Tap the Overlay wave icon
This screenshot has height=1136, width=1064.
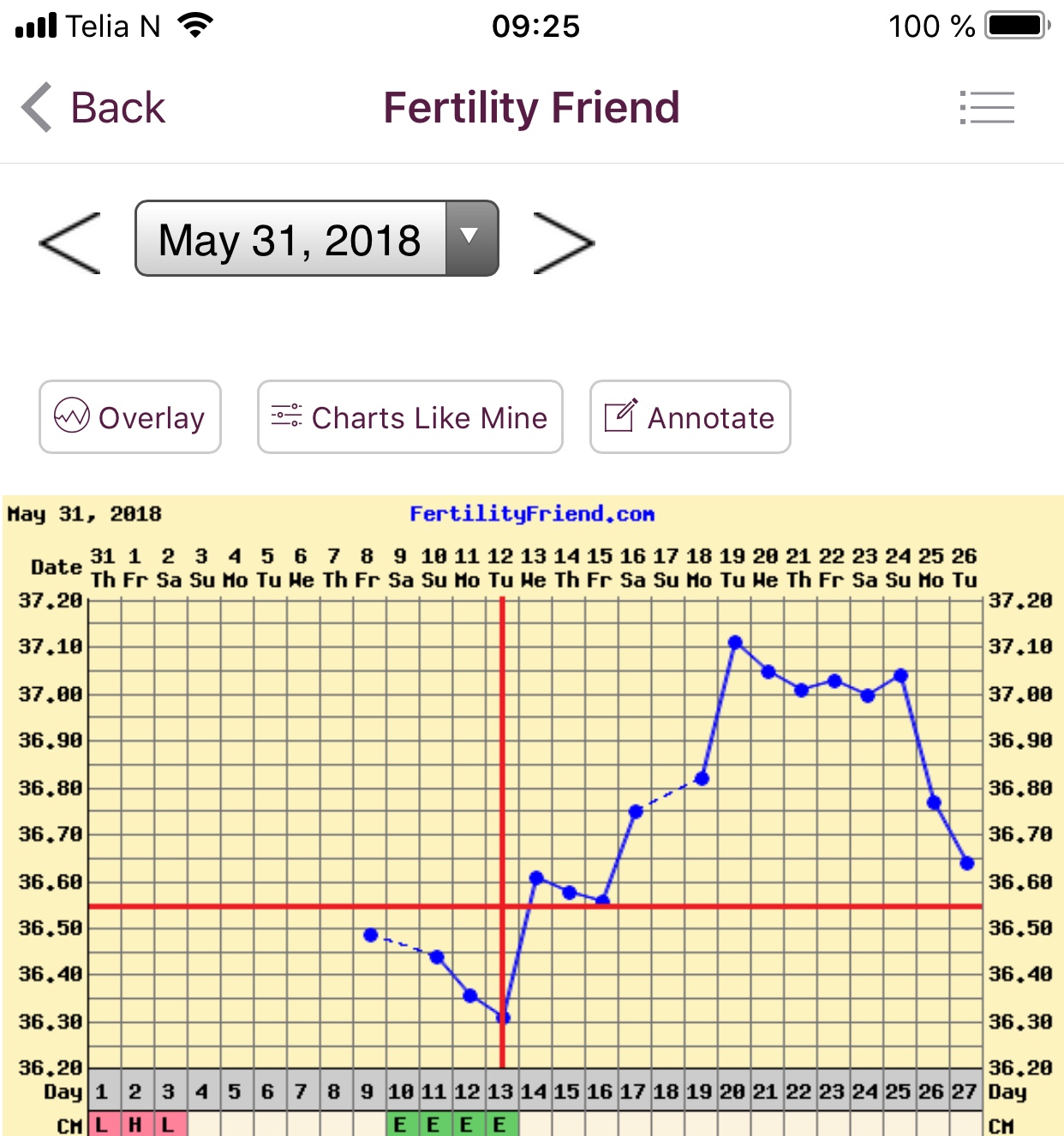(72, 416)
